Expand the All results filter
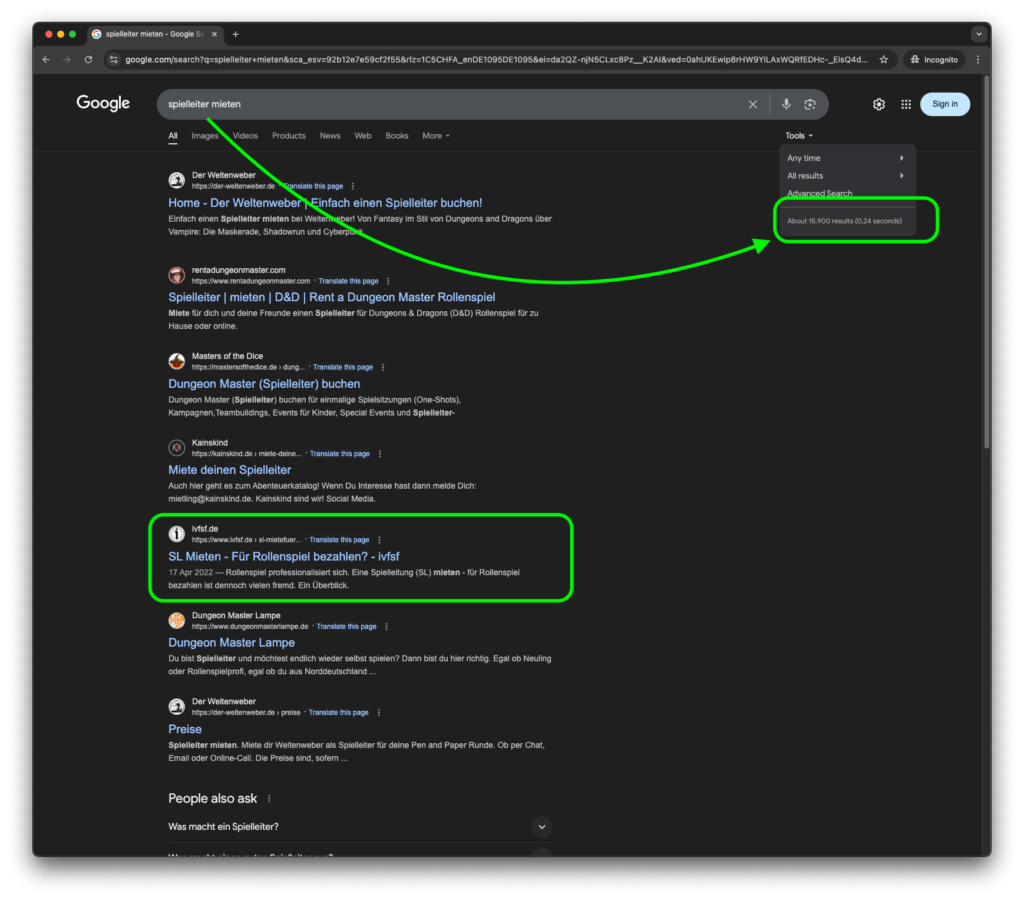Screen dimensions: 1024x900 [846, 176]
